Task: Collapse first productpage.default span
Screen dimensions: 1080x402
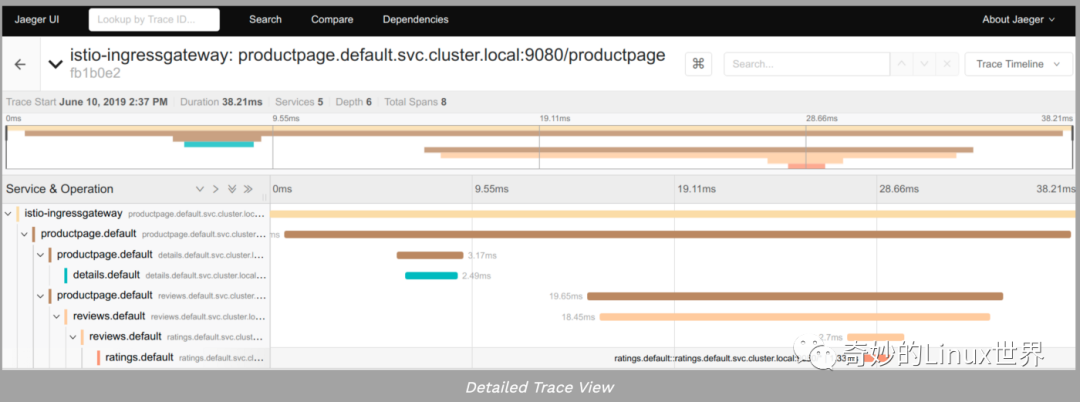Action: point(24,235)
